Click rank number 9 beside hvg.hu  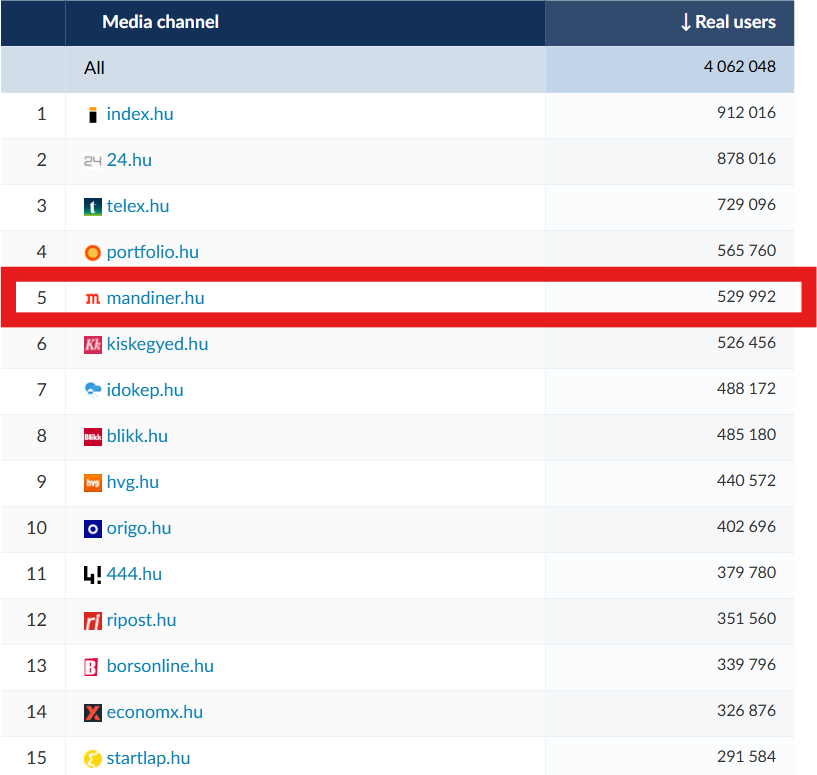[x=42, y=482]
